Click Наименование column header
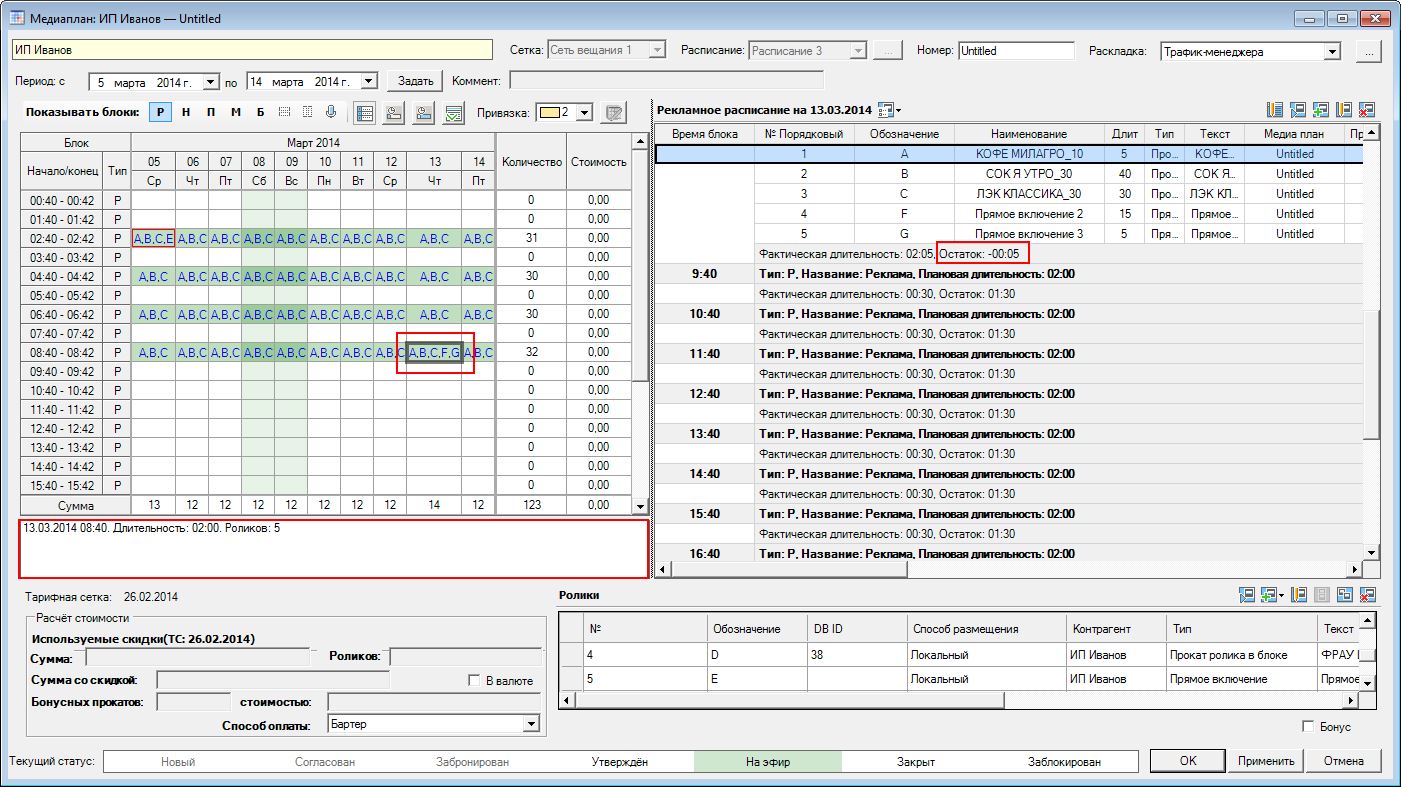 pos(1028,134)
